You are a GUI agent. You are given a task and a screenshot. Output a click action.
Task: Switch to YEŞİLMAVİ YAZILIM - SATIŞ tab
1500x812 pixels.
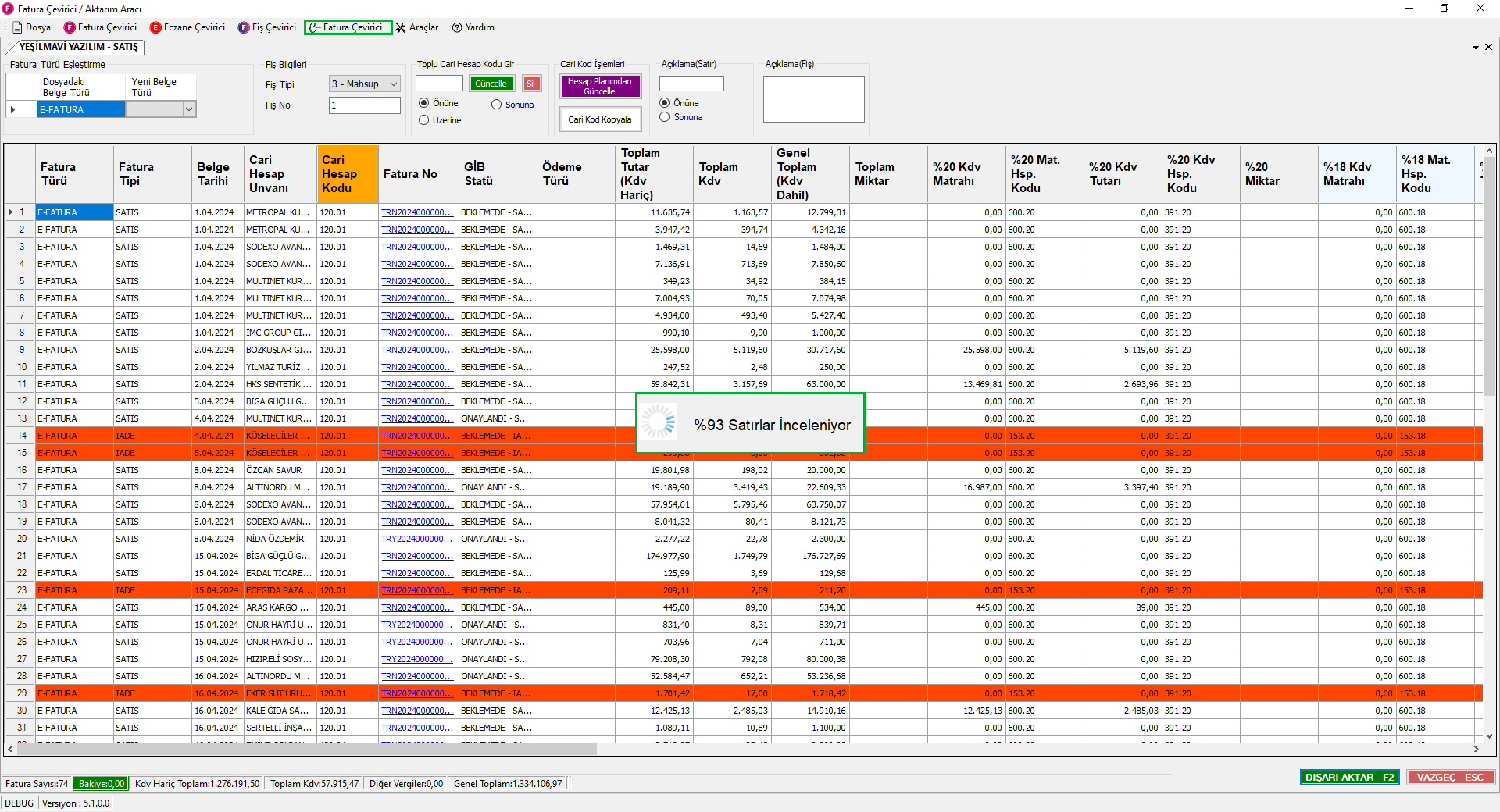coord(78,47)
